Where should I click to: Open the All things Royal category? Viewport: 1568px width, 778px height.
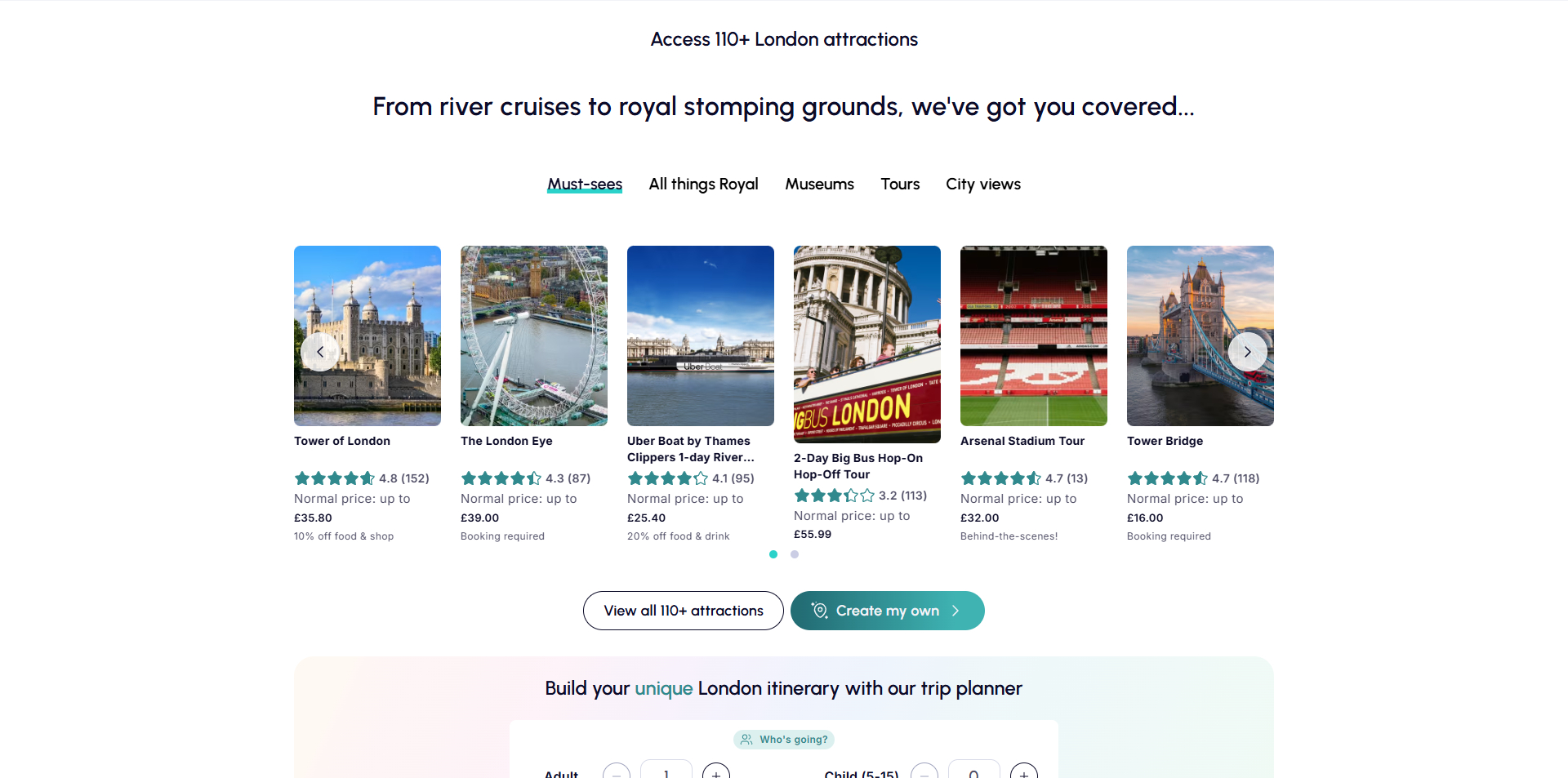[703, 184]
